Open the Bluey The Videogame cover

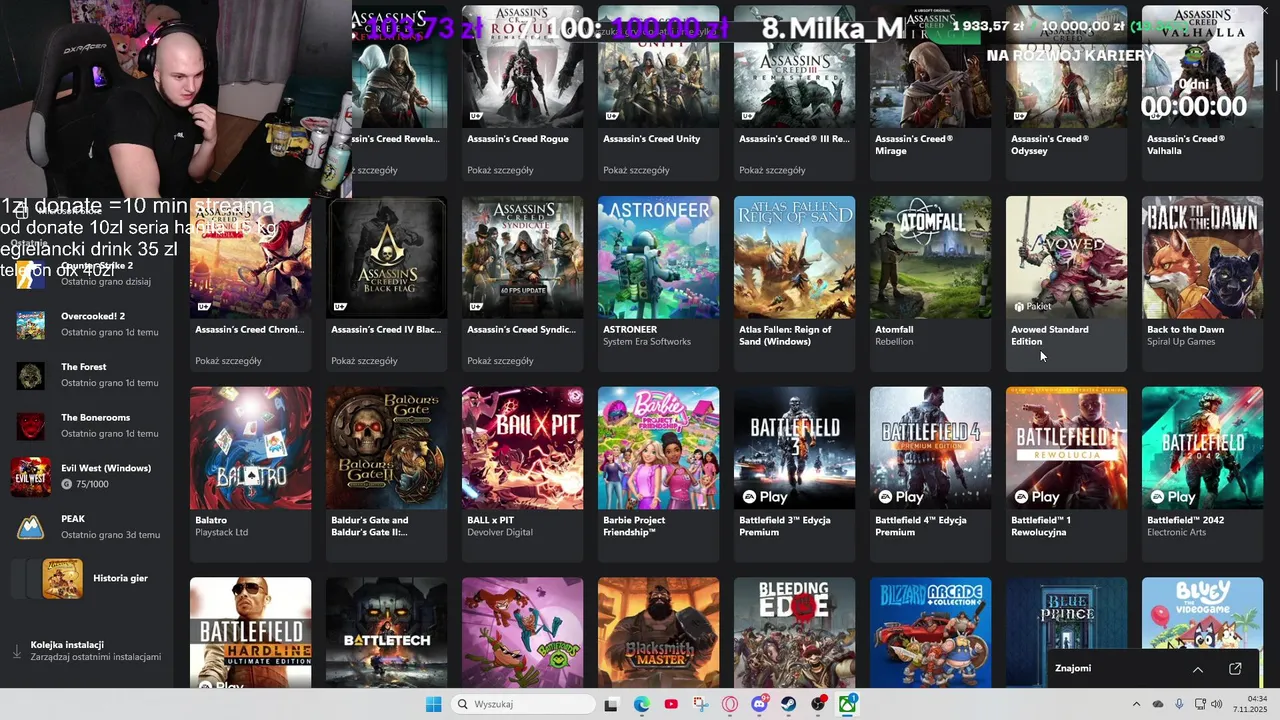click(1202, 615)
